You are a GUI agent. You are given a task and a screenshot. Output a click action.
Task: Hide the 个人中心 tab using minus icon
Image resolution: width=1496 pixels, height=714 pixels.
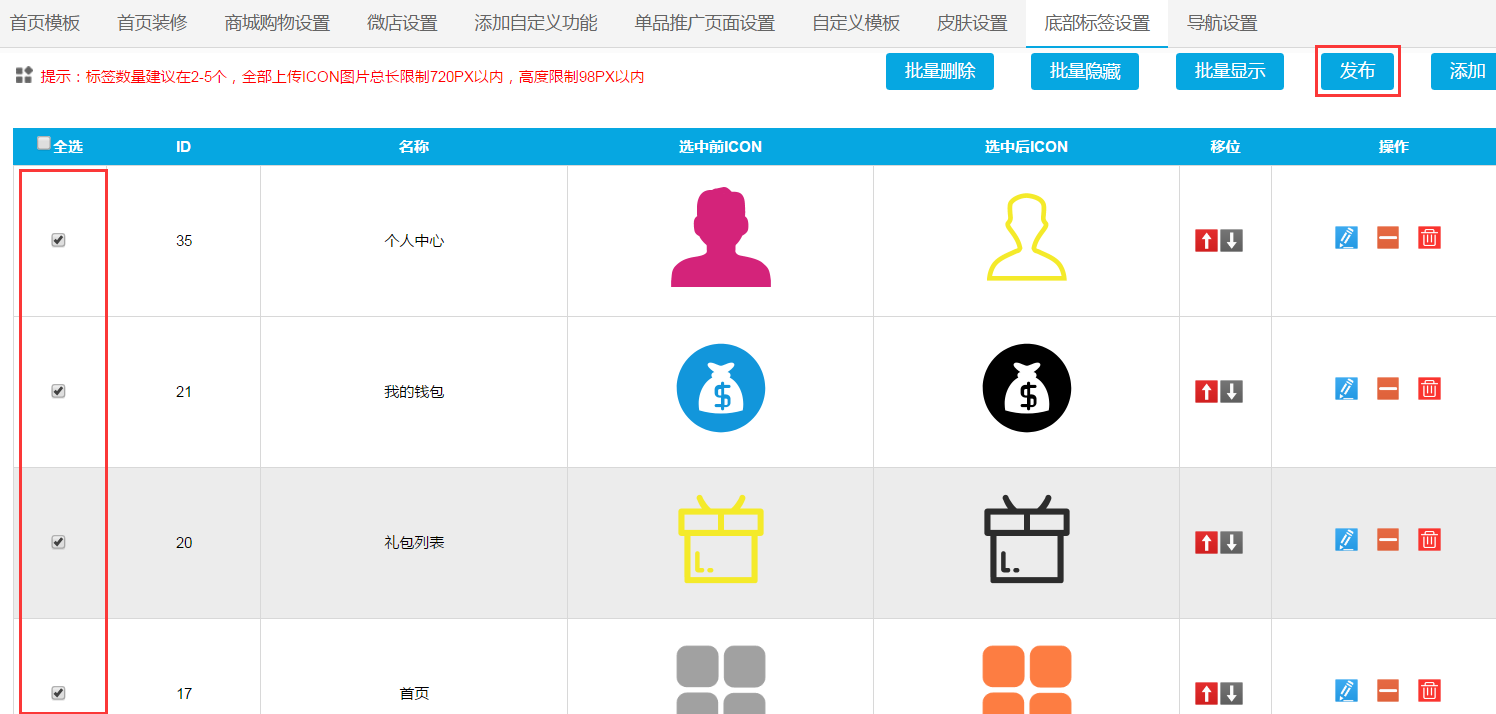1388,238
